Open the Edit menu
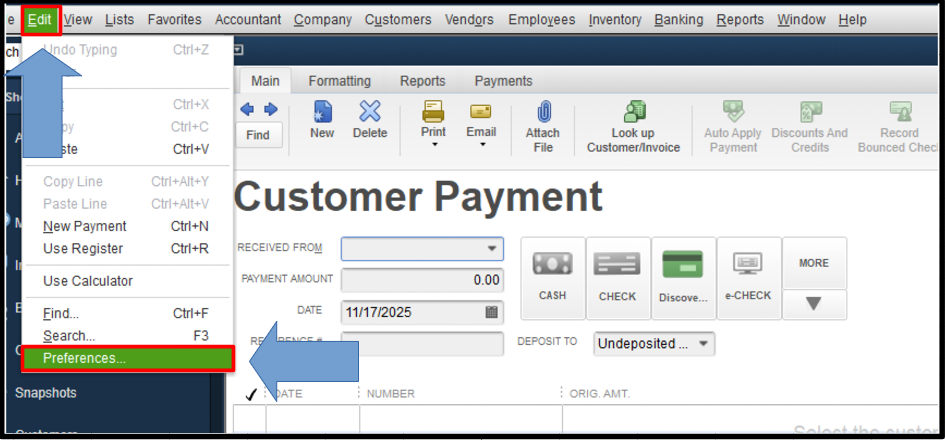This screenshot has height=440, width=945. pos(40,20)
